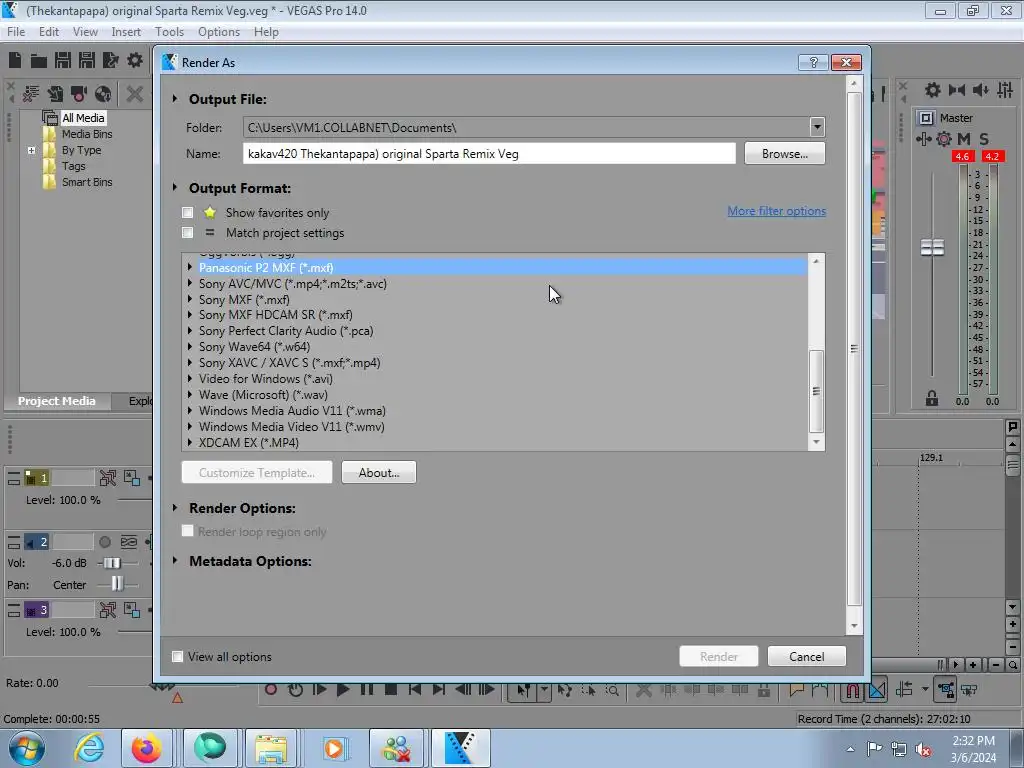The height and width of the screenshot is (768, 1024).
Task: Expand Windows Media Video V11 templates
Action: coord(189,426)
